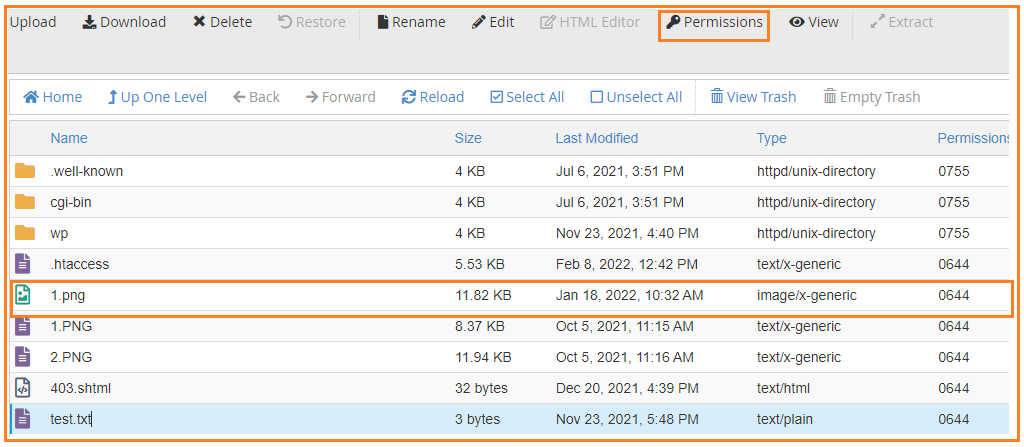This screenshot has width=1024, height=447.
Task: Go Up One Level
Action: pos(157,97)
